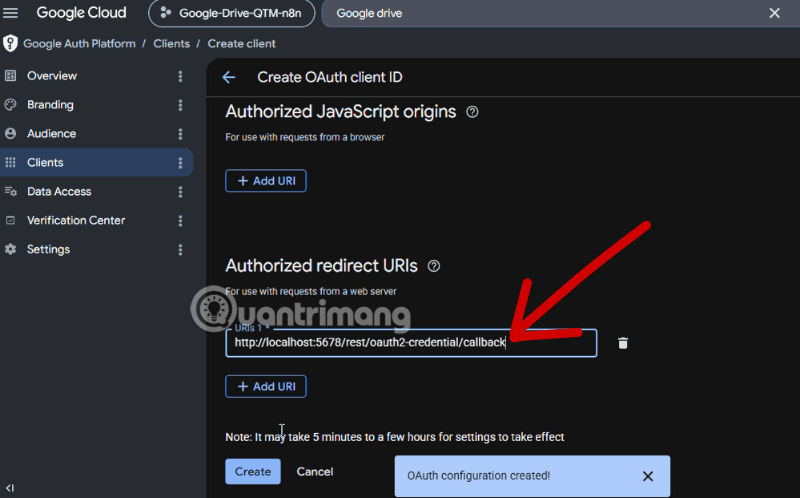Click the note about settings taking effect
The image size is (800, 498).
point(395,437)
